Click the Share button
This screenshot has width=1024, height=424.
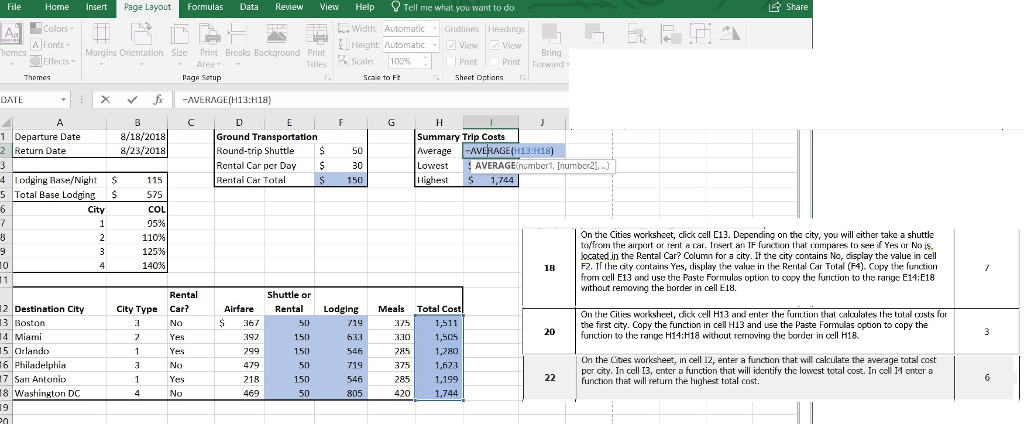789,7
